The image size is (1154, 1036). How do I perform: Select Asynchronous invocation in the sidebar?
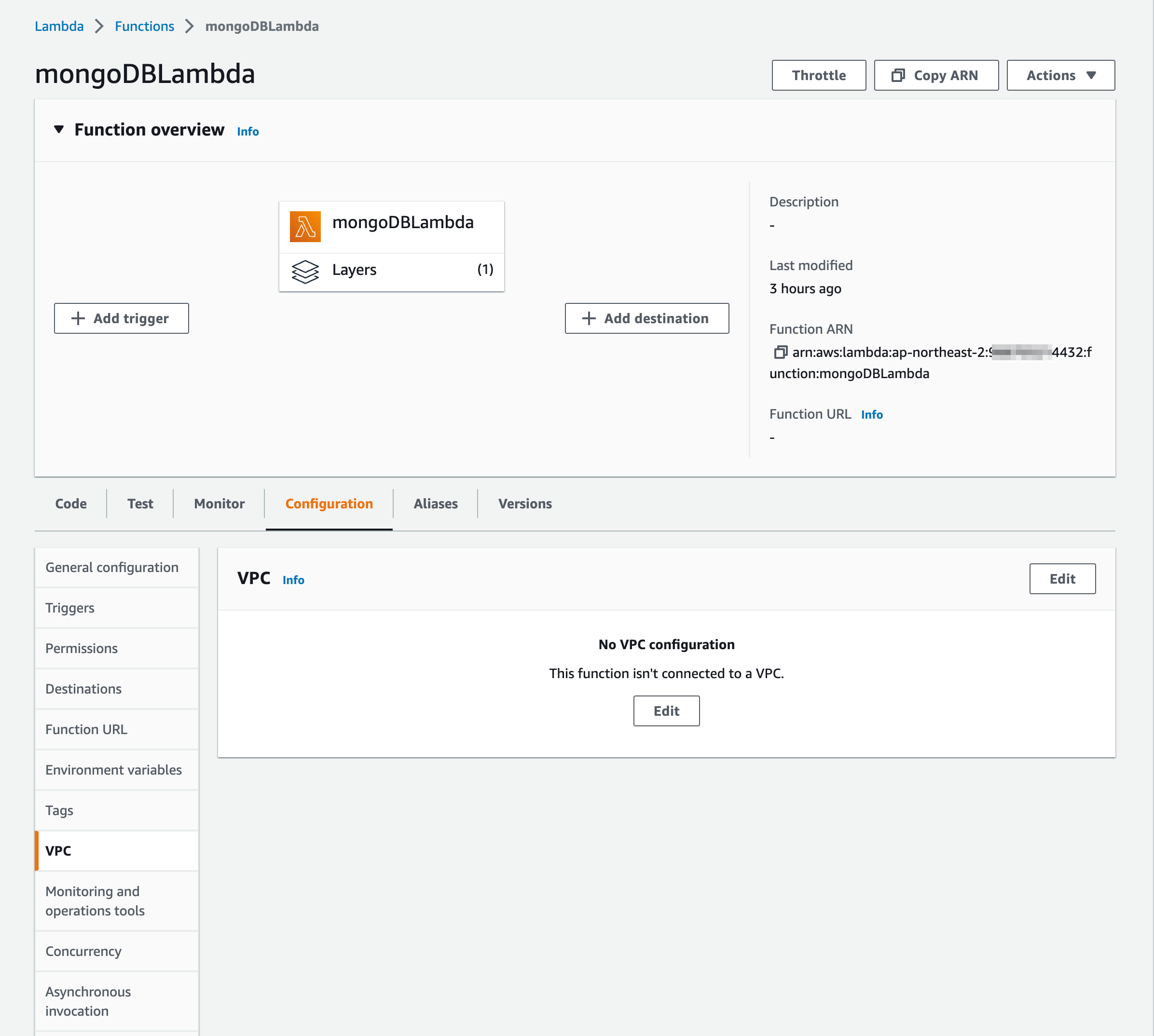(88, 1001)
